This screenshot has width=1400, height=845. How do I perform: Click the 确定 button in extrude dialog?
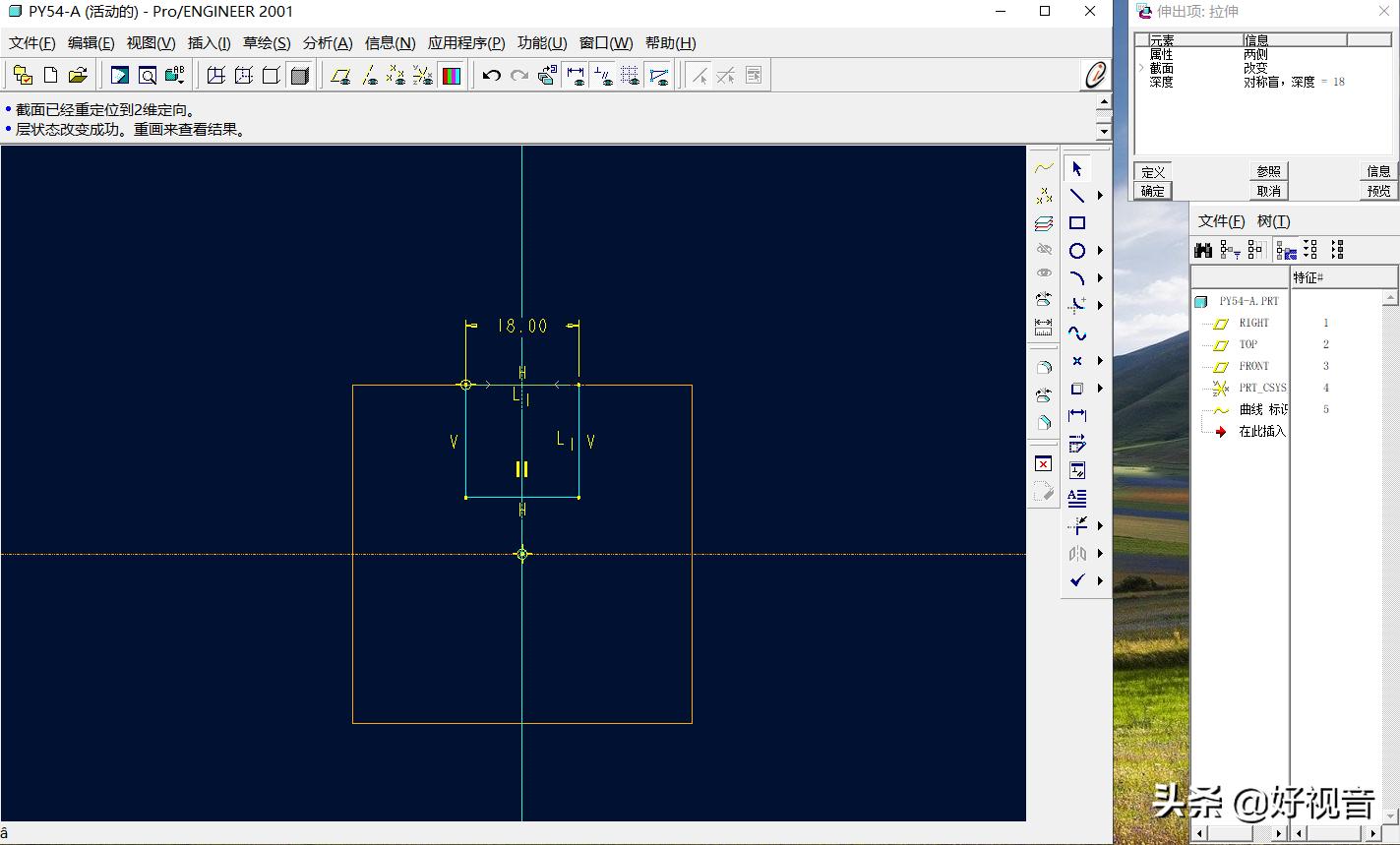click(1152, 191)
